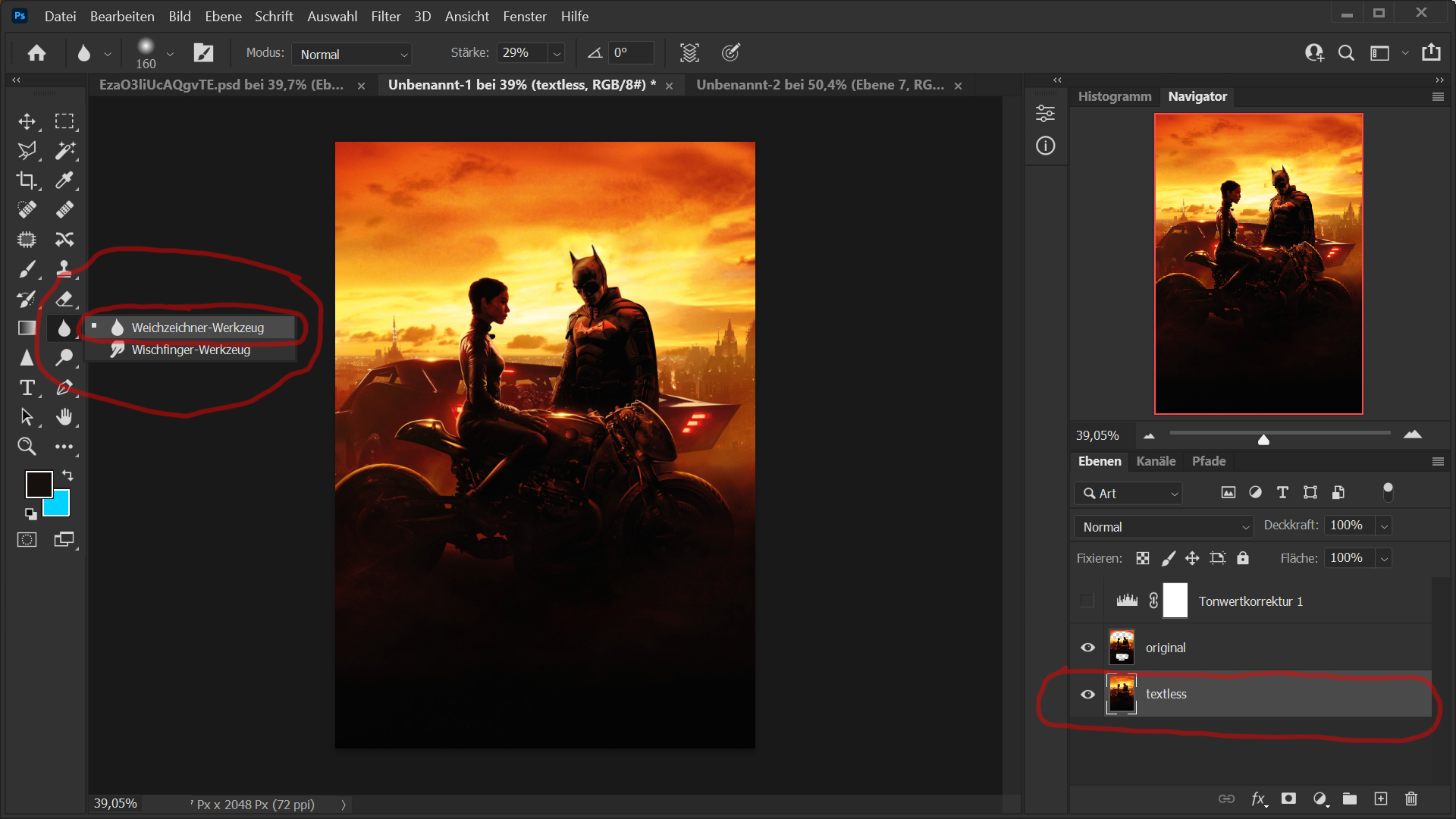Click the brush angle input field
Viewport: 1456px width, 819px height.
coord(631,53)
